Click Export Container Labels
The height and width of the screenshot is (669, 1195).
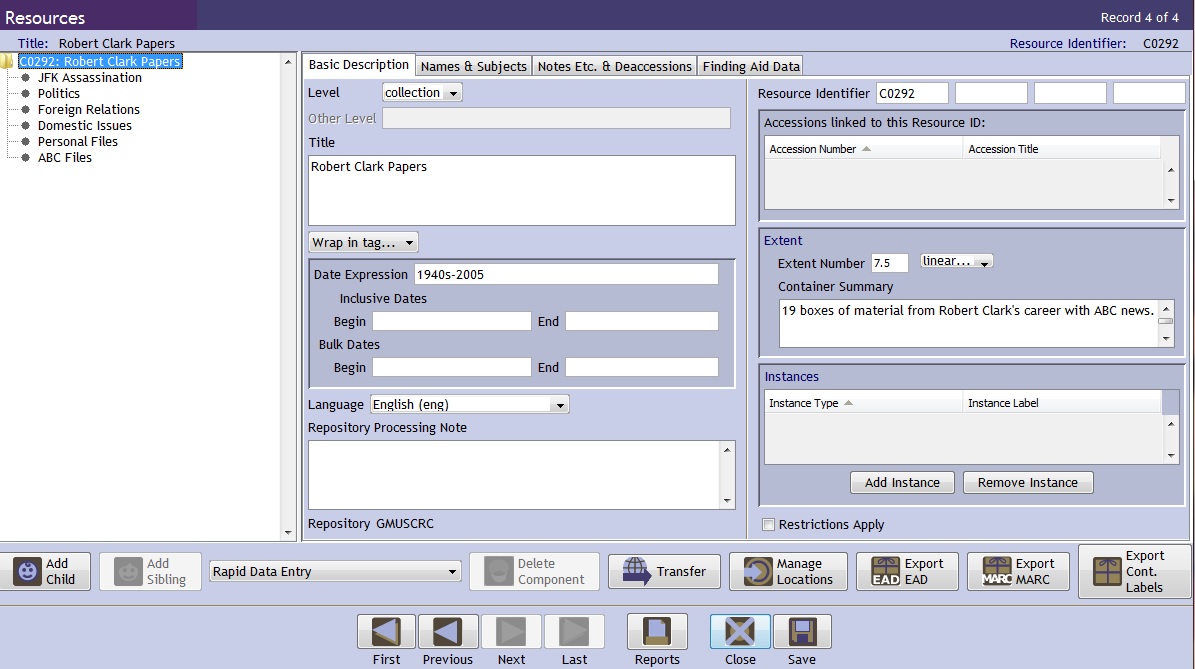tap(1133, 571)
